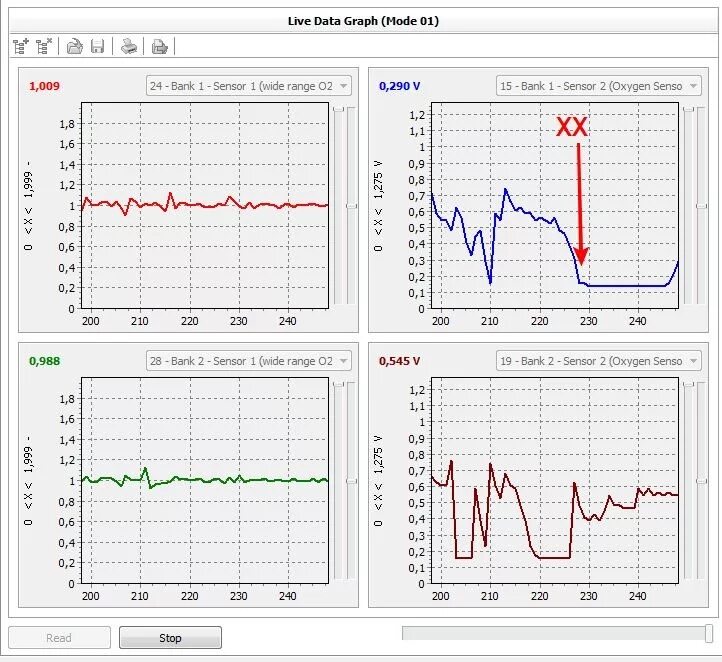Click the add graph icon with plus sign
722x662 pixels.
coord(21,46)
